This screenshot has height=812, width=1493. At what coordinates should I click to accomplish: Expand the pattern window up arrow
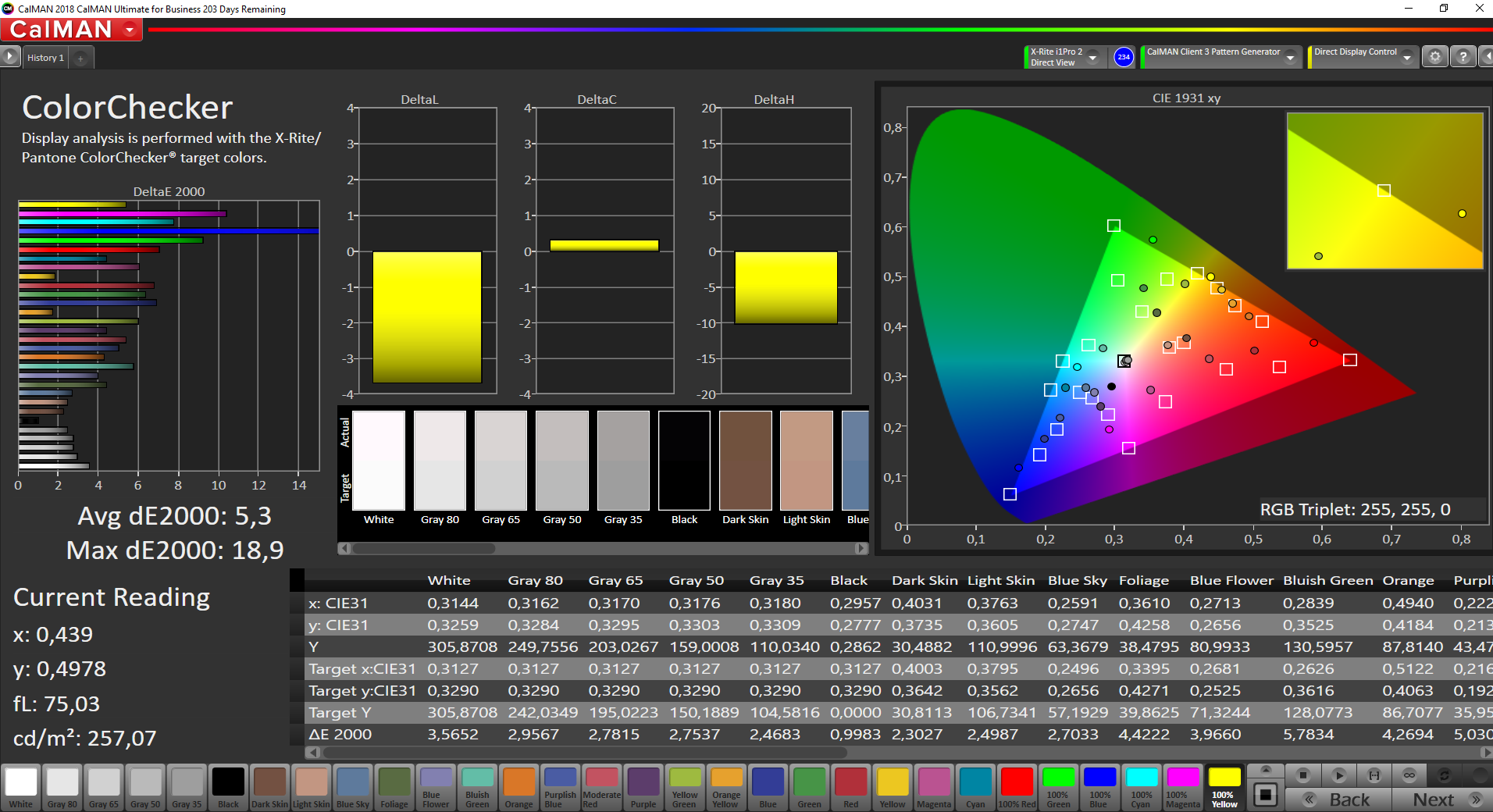coord(1266,770)
